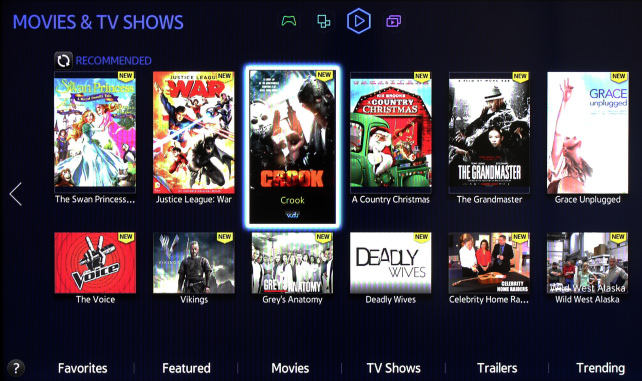Viewport: 642px width, 381px height.
Task: Open The Voice thumbnail
Action: [95, 263]
